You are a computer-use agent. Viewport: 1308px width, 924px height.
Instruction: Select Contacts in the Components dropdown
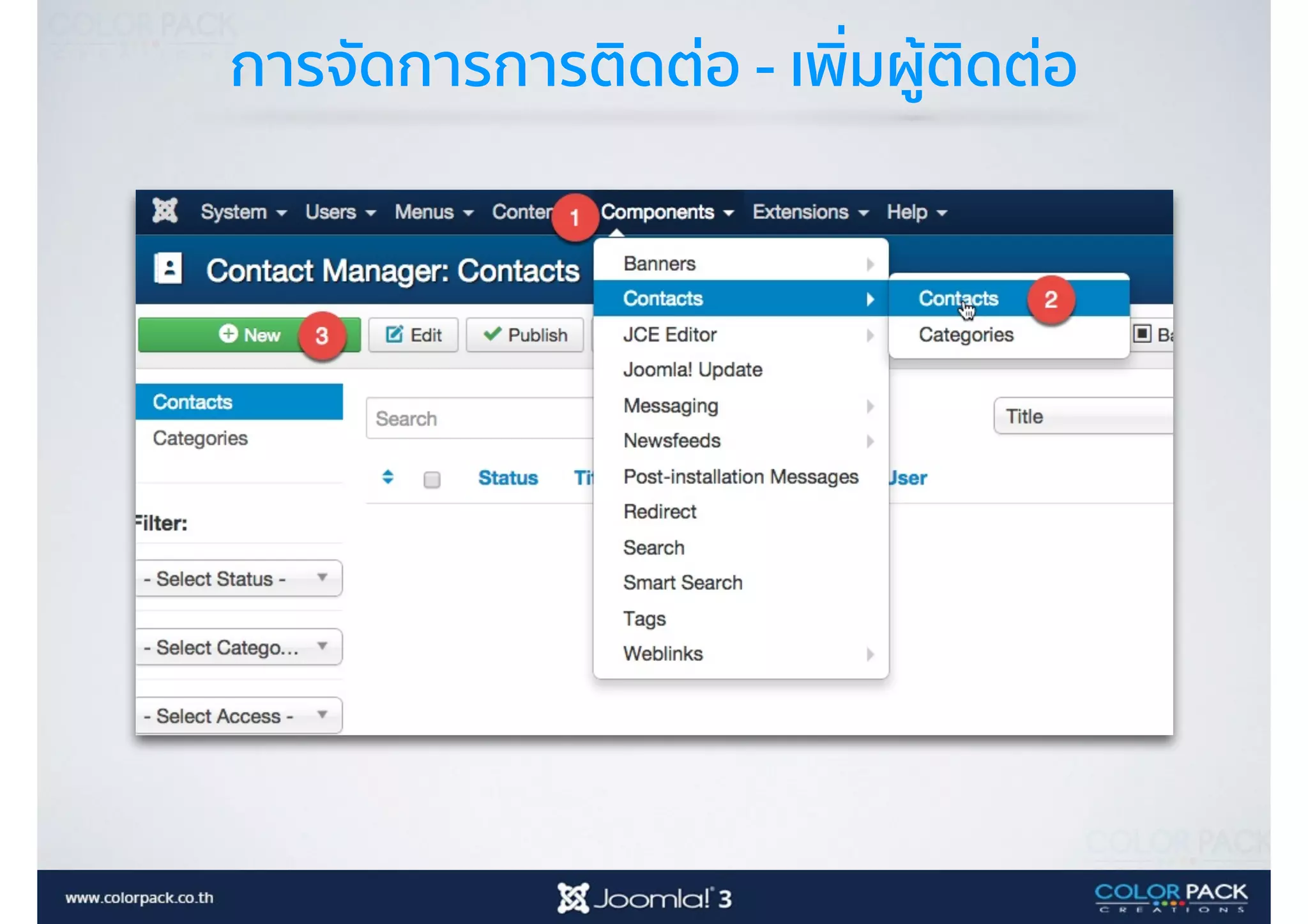741,298
